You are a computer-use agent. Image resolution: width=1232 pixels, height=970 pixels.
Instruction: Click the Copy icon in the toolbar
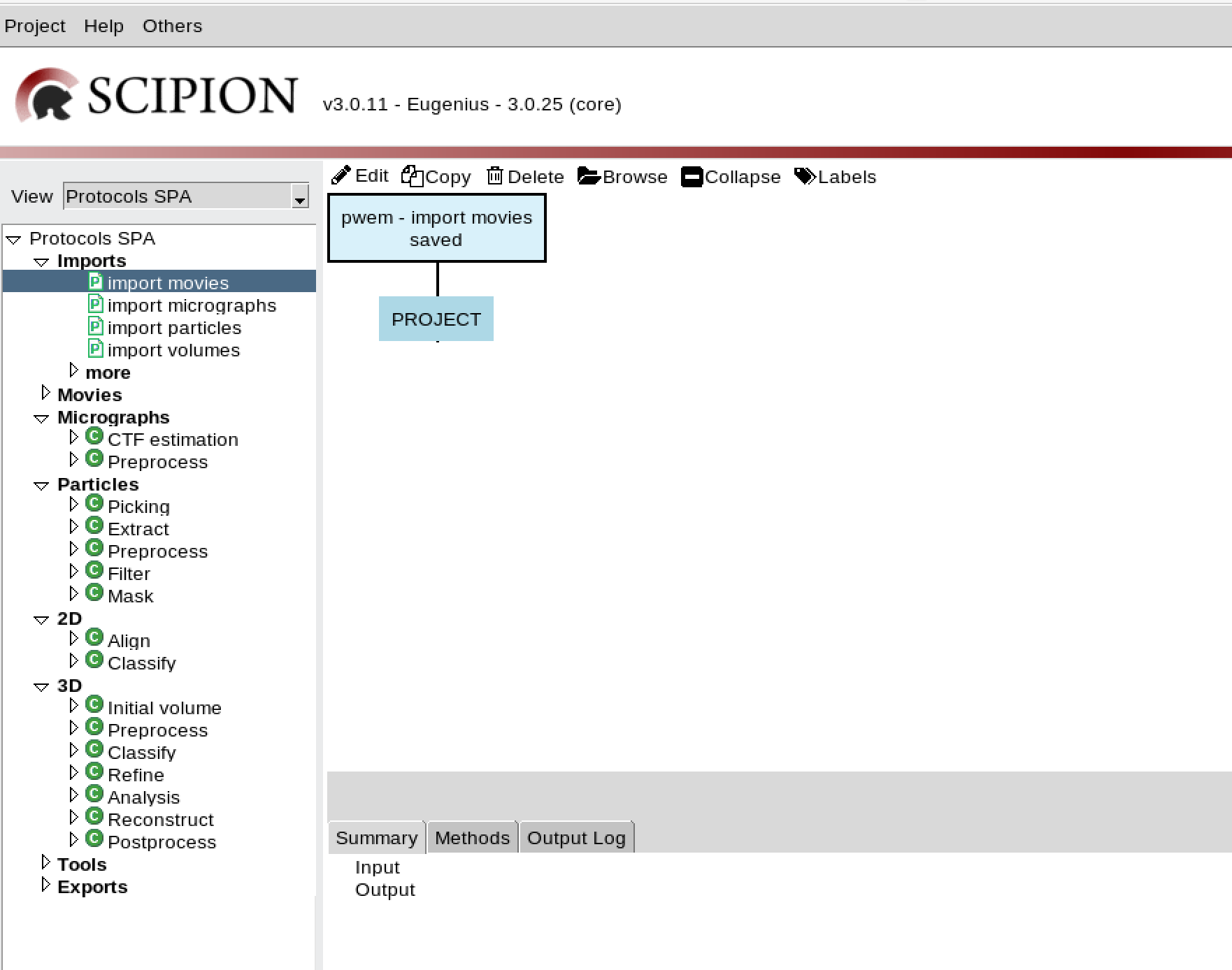point(413,175)
